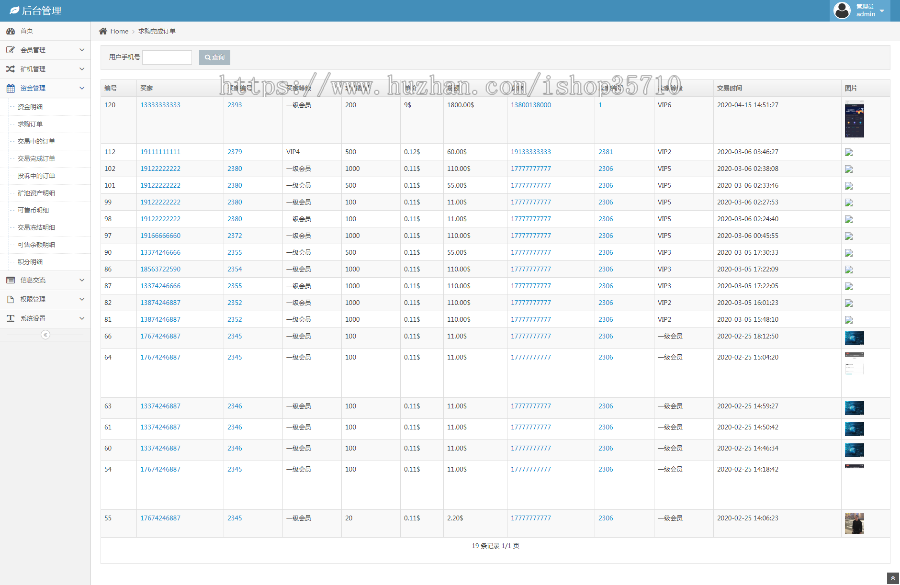Screen dimensions: 900x585
Task: Click the edit icon beside 会员管理
Action: point(10,50)
